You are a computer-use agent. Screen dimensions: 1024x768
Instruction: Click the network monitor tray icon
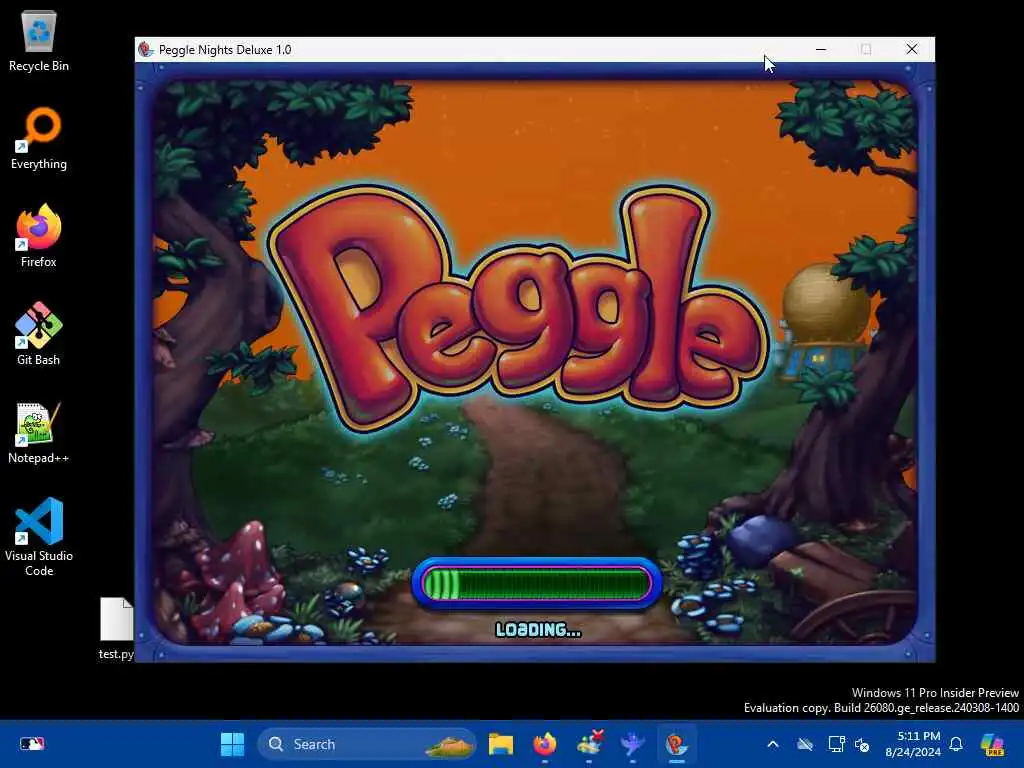tap(836, 744)
